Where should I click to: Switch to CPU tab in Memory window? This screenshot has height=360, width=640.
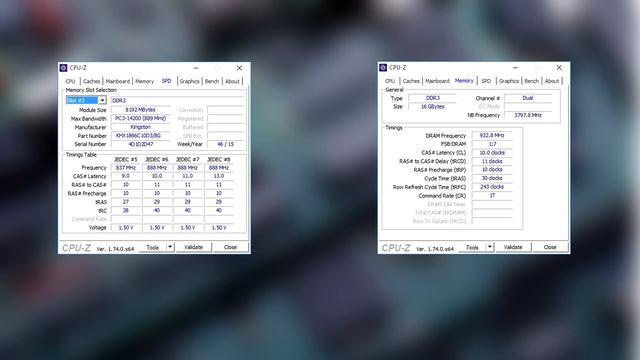(390, 81)
